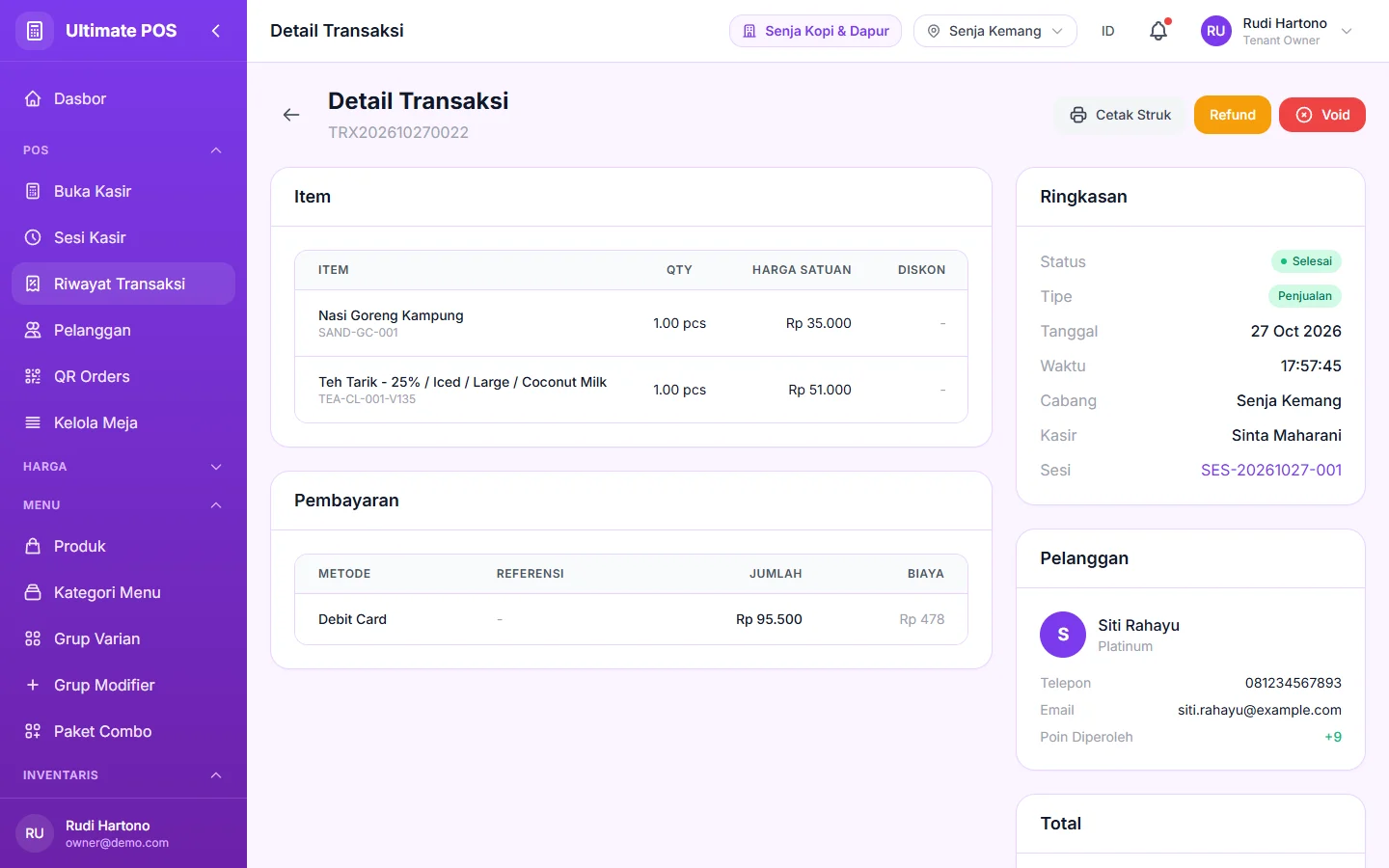Open session link SES-20261027-001

[1270, 470]
